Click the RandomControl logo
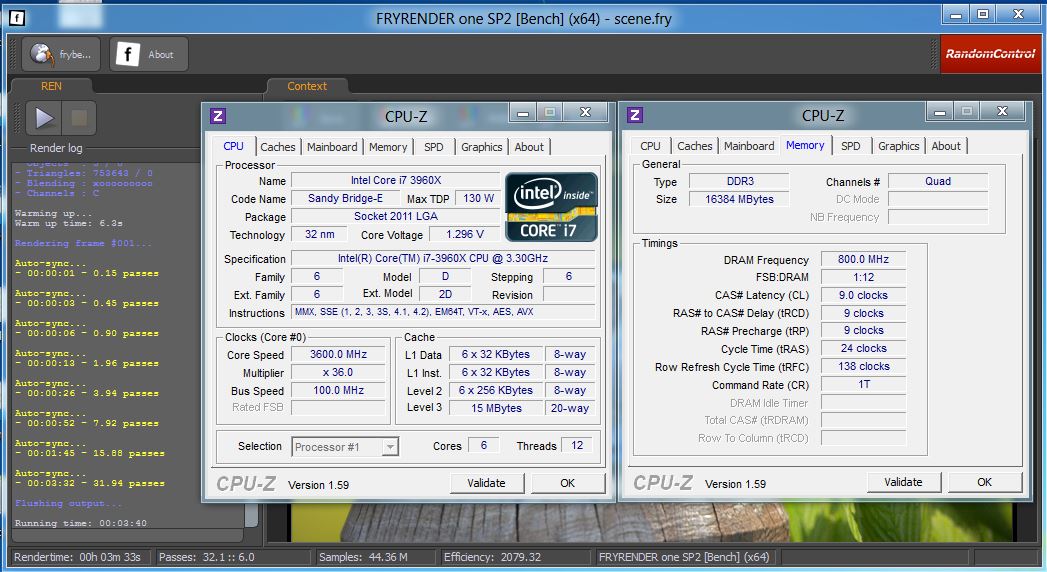 click(989, 55)
